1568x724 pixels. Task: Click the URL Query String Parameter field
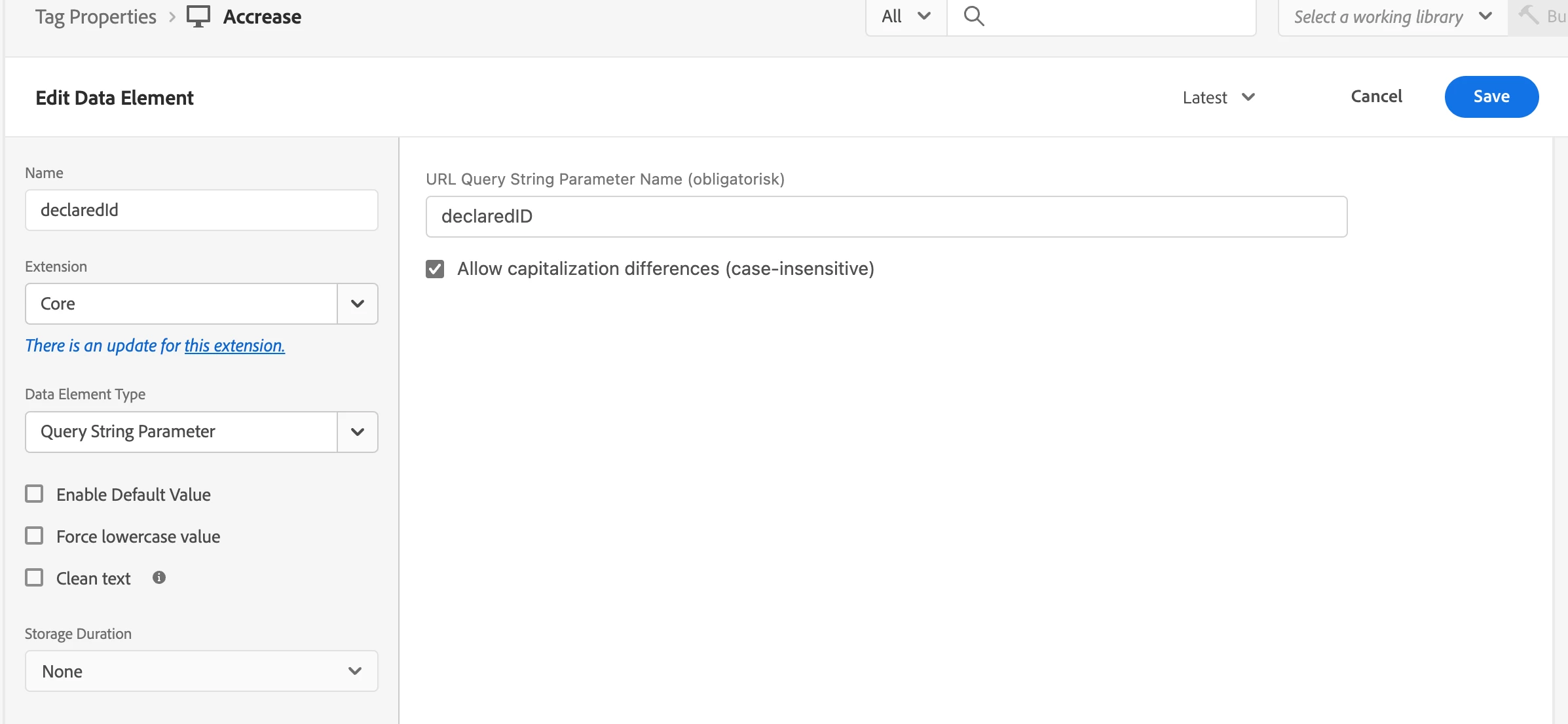(x=886, y=217)
